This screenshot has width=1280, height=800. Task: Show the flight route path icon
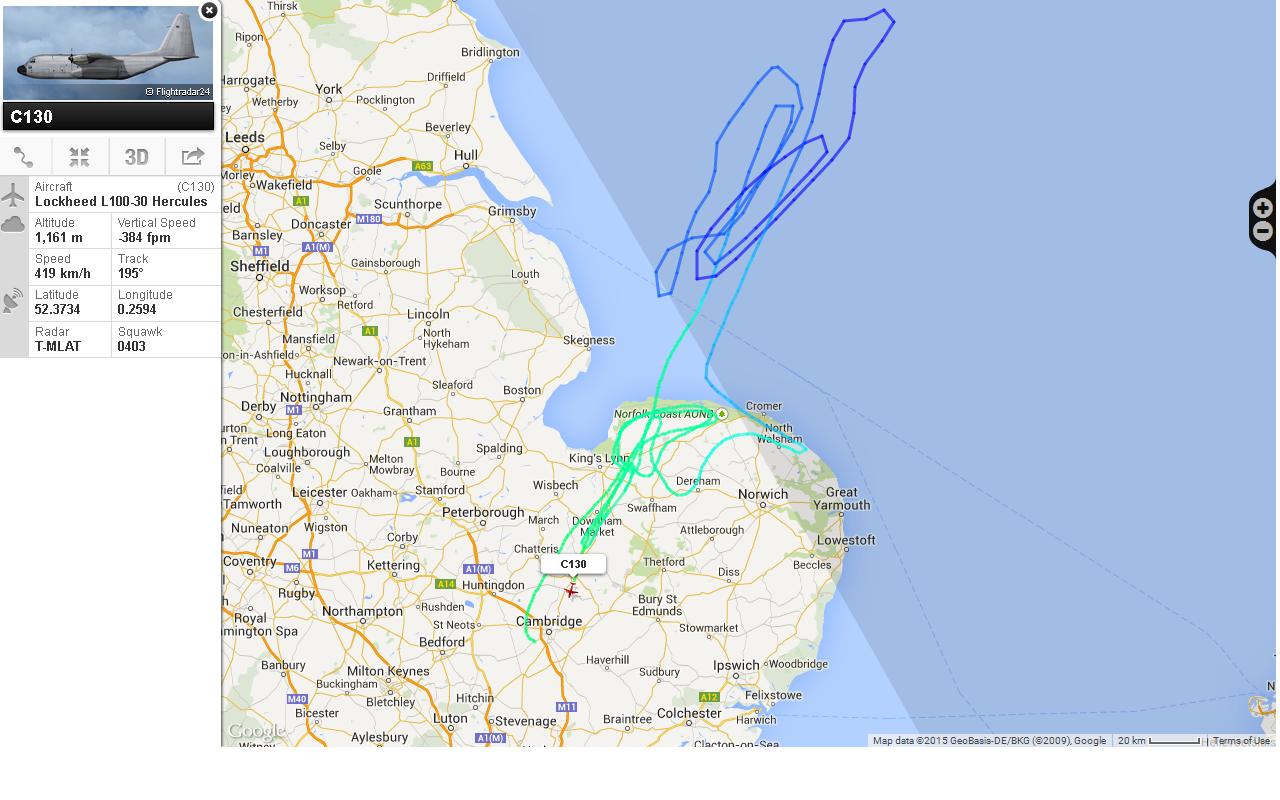(25, 157)
